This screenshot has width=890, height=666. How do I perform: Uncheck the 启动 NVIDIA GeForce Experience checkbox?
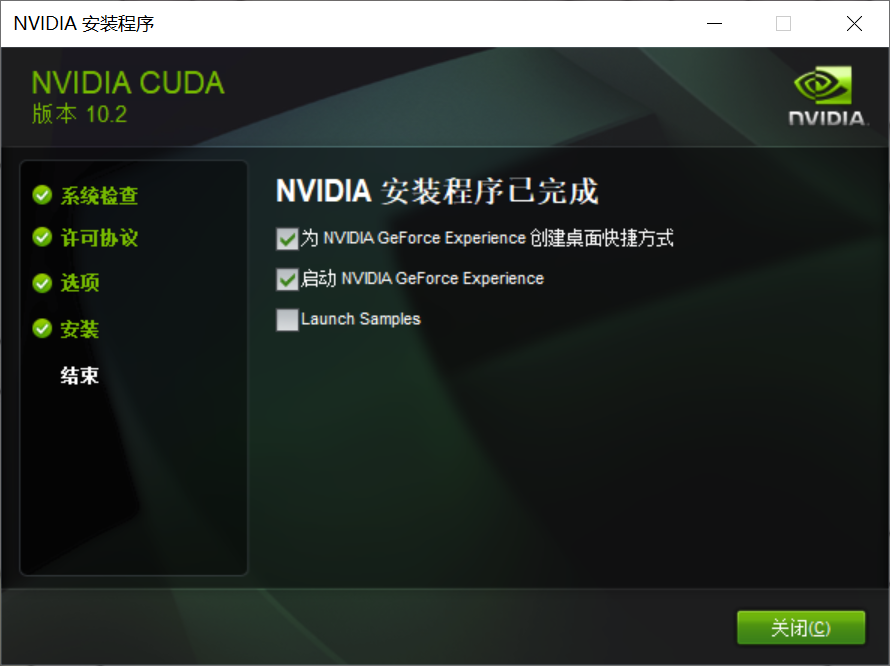287,279
